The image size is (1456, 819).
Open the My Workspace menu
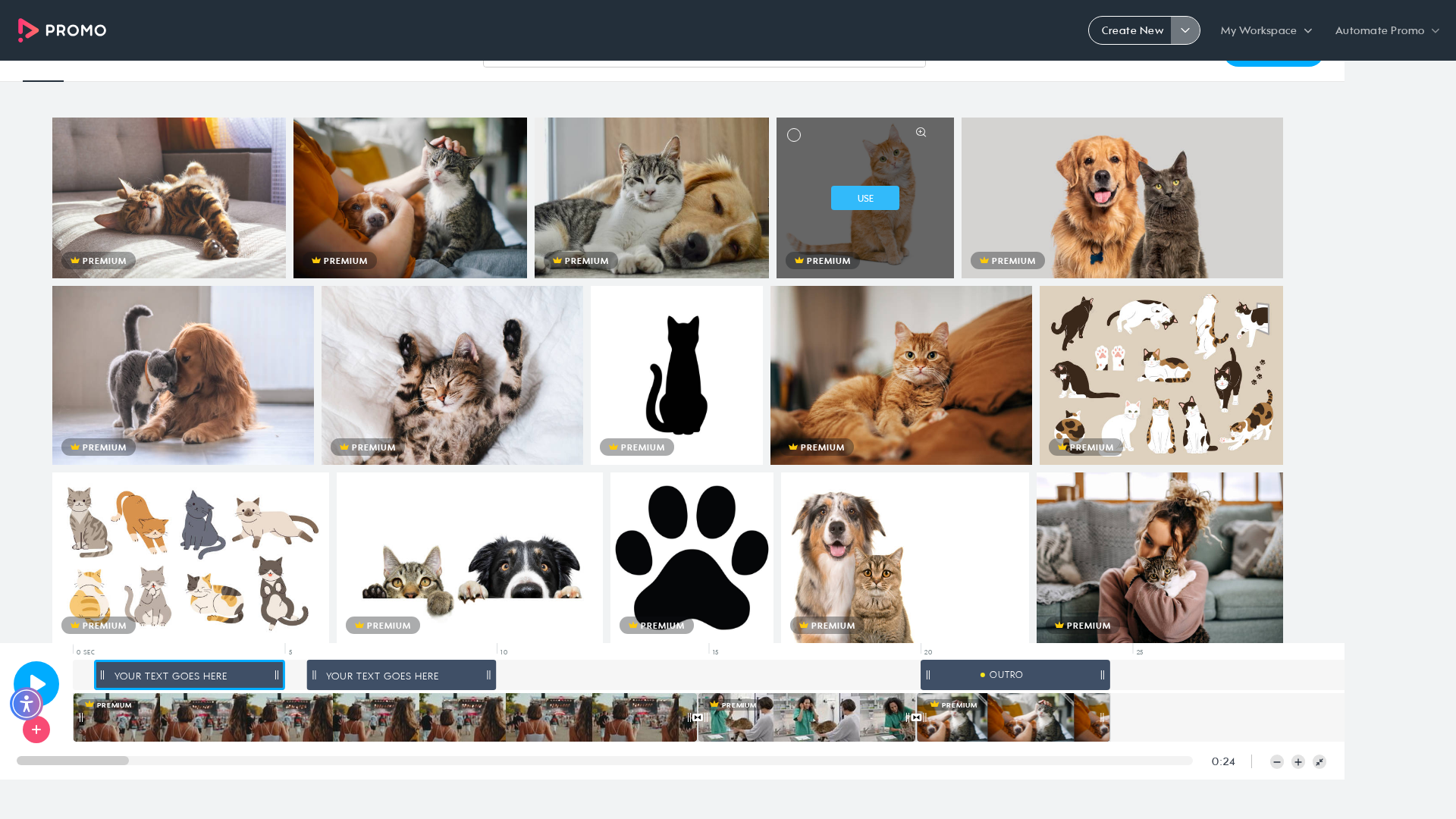pos(1266,30)
